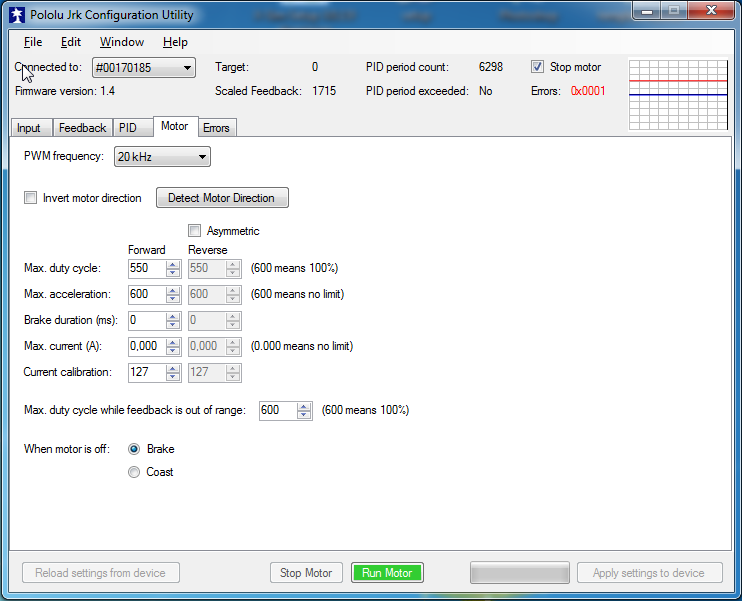This screenshot has height=601, width=742.
Task: Click the Stop Motor button
Action: tap(306, 573)
